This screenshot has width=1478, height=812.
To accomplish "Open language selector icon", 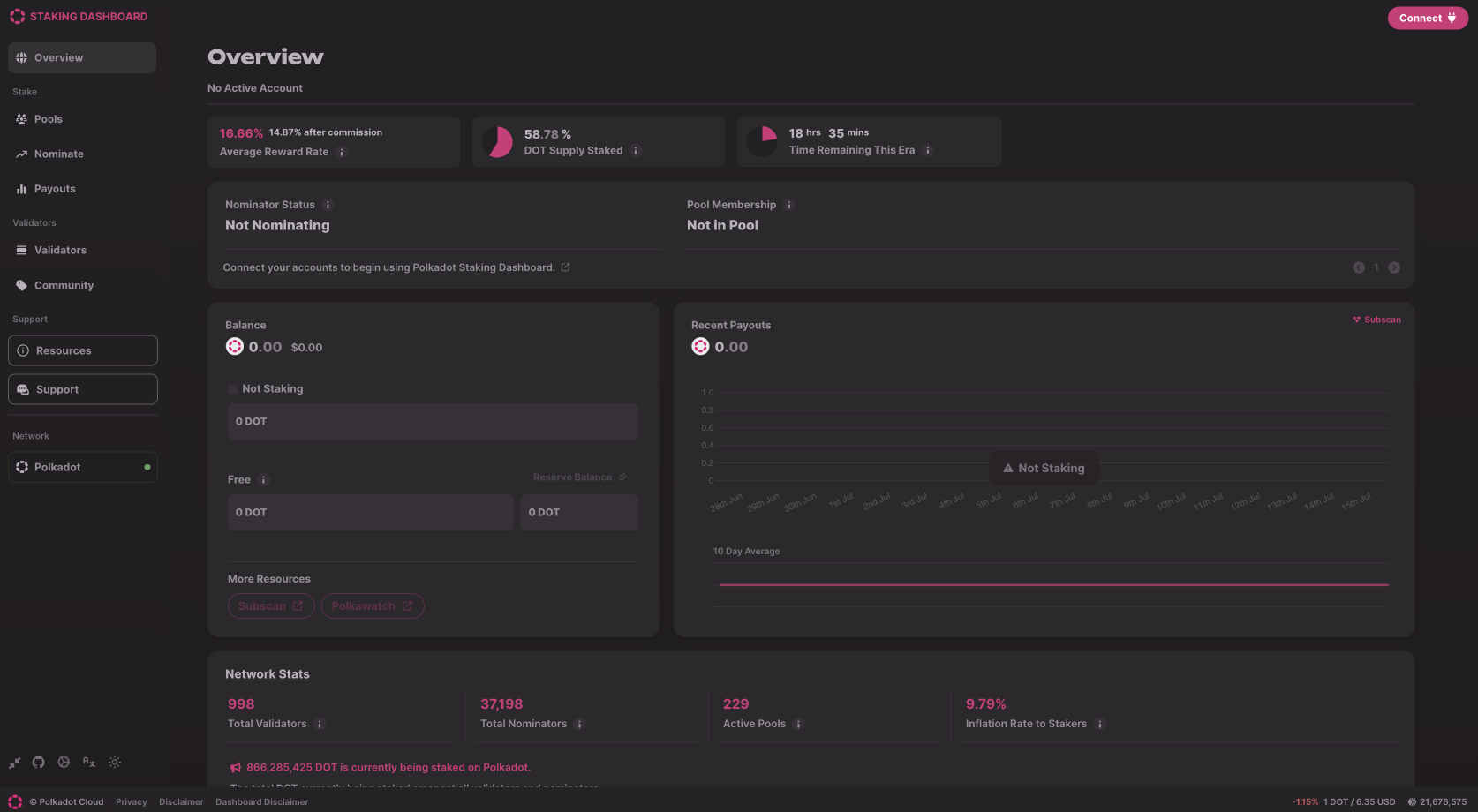I will (x=89, y=763).
